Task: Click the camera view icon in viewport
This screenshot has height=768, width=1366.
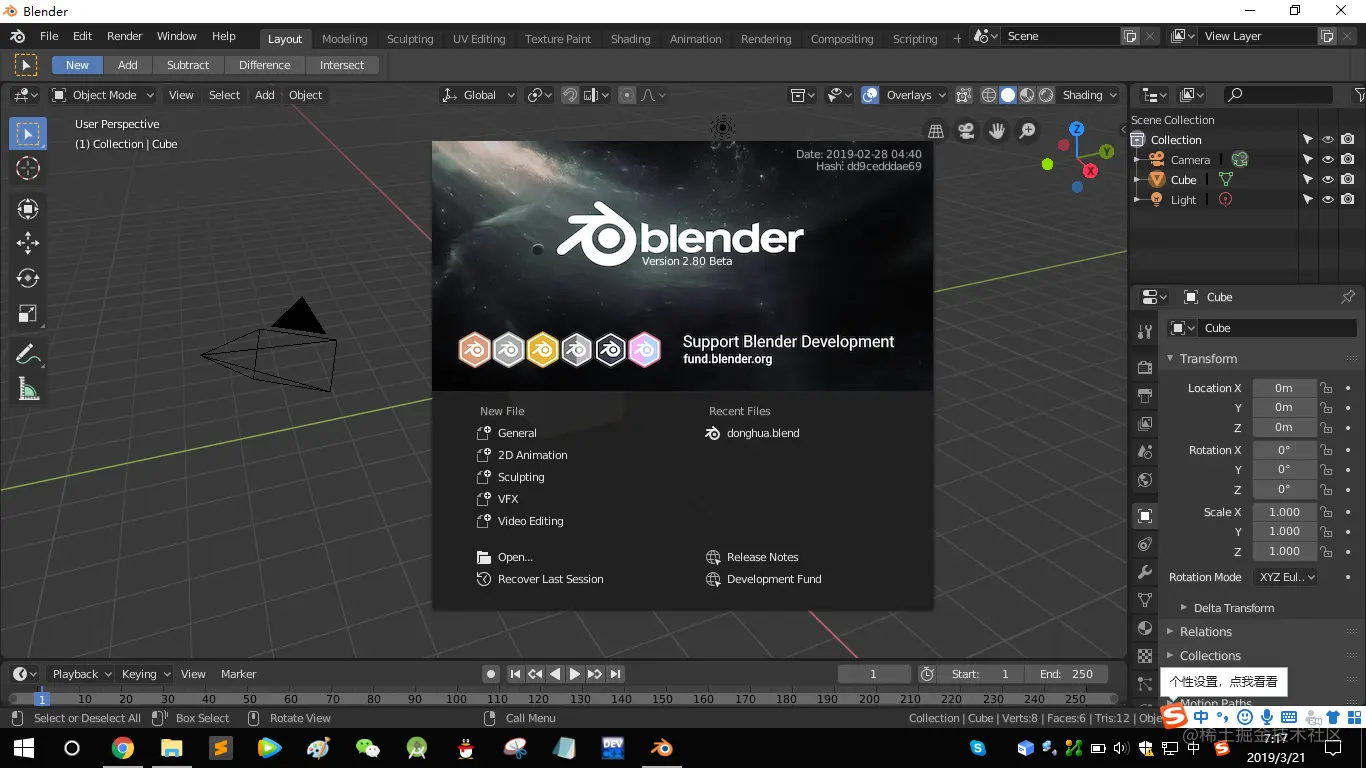Action: click(966, 131)
